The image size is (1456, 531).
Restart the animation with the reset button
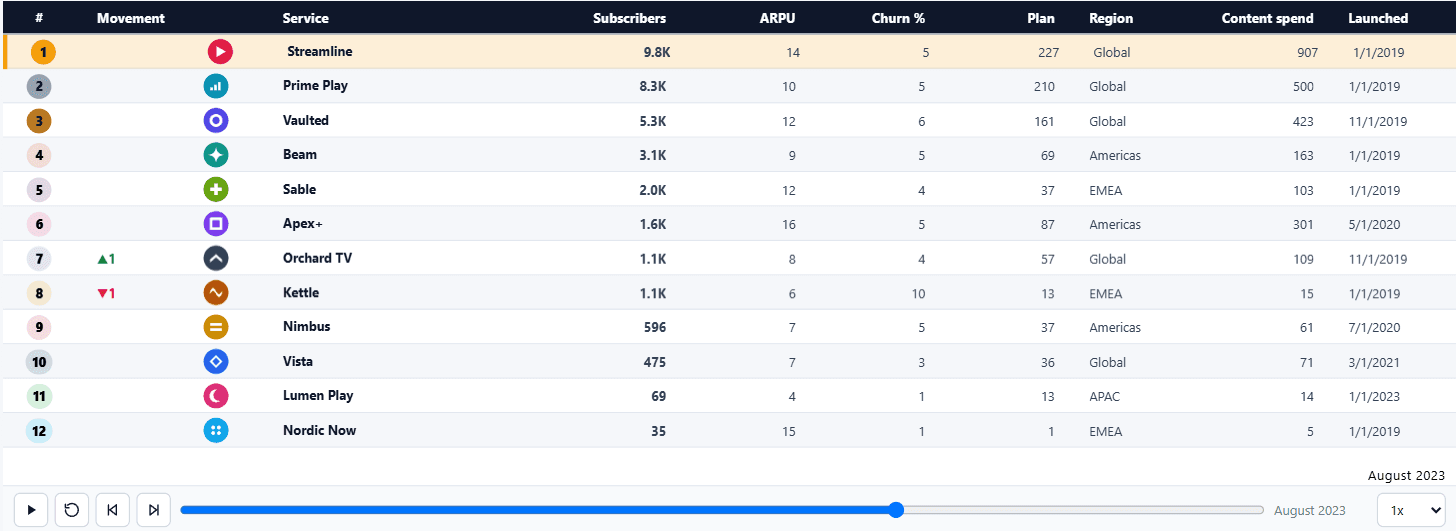72,510
